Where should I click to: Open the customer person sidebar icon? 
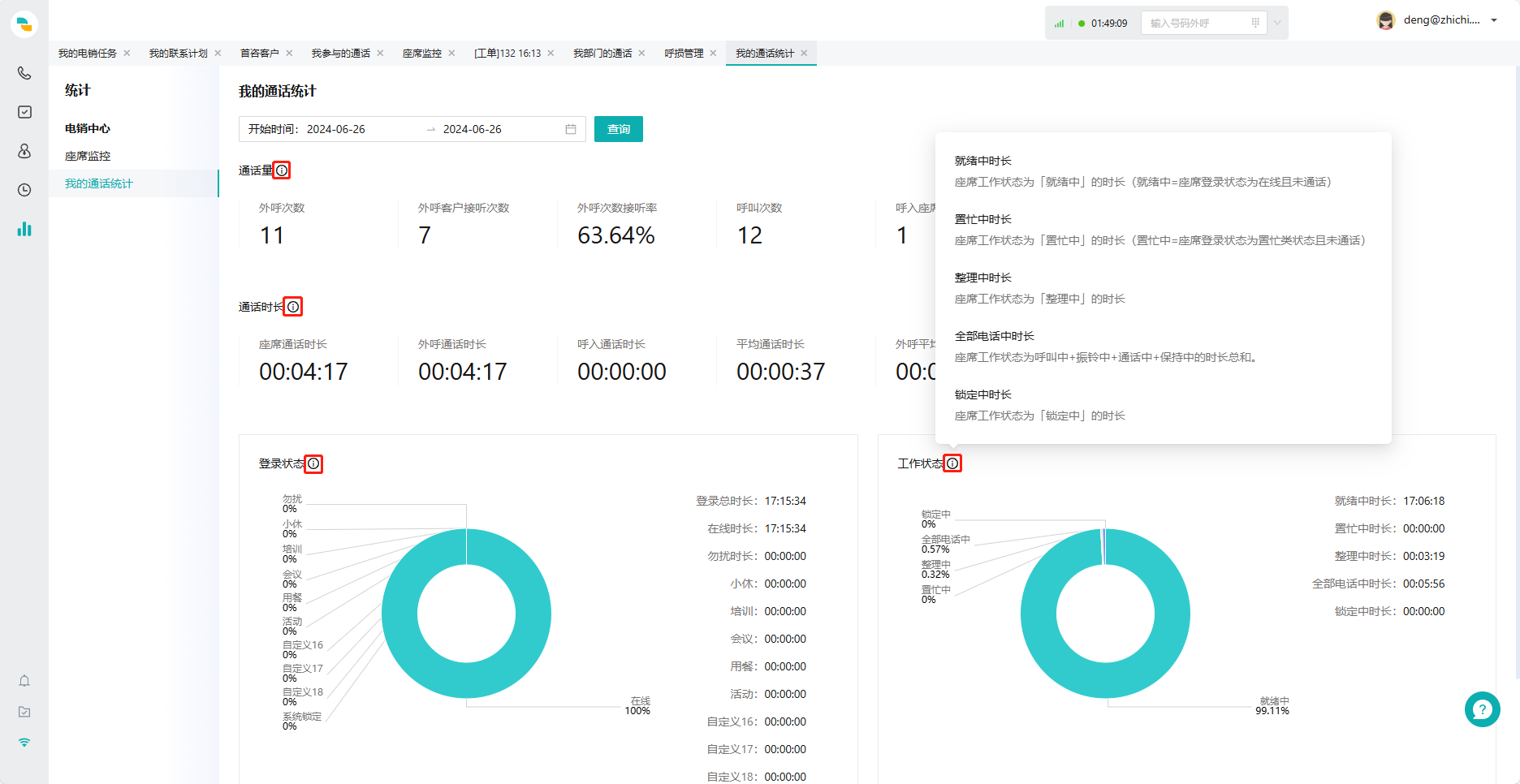pos(24,151)
